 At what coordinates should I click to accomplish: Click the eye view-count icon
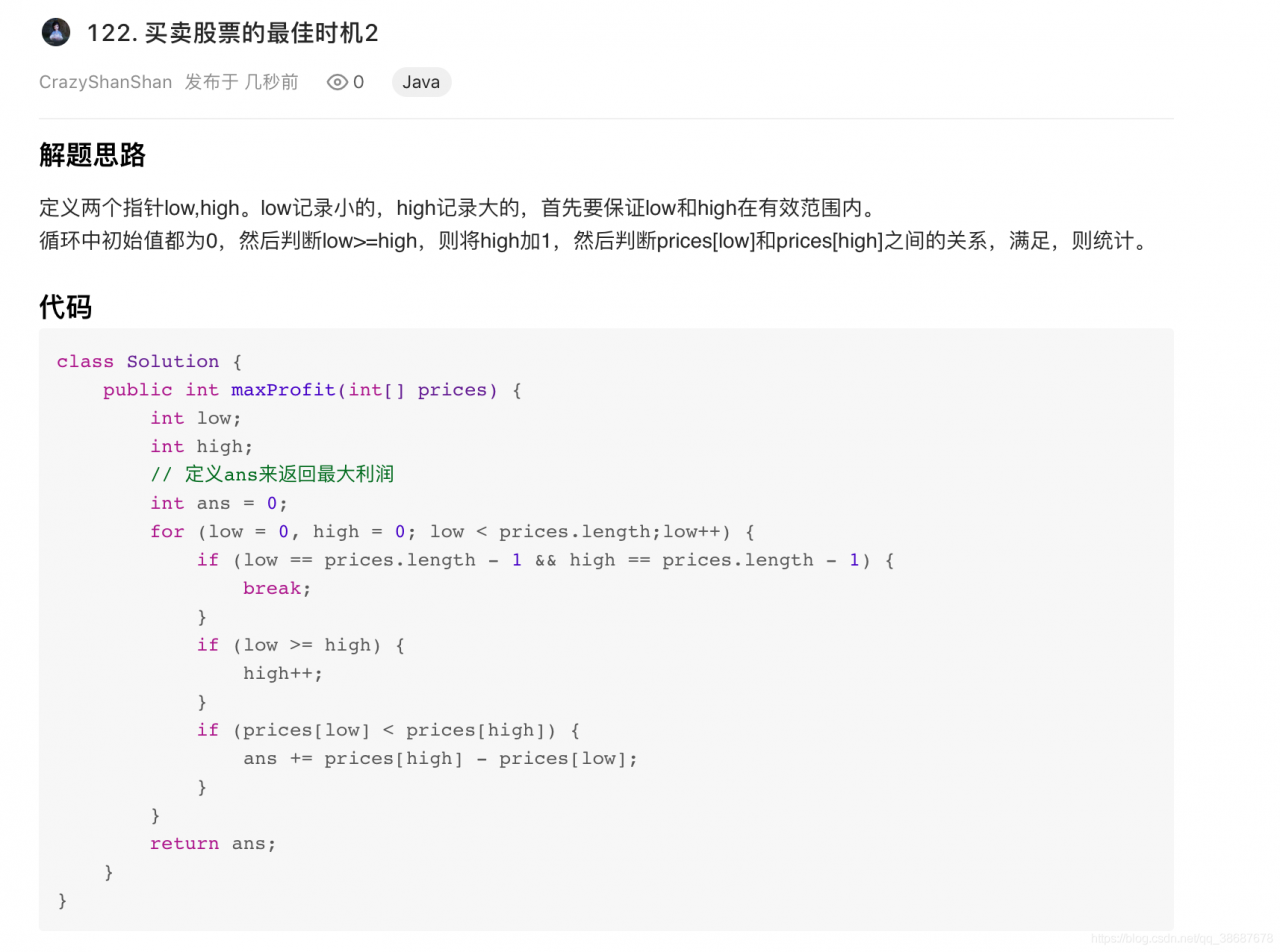(338, 82)
